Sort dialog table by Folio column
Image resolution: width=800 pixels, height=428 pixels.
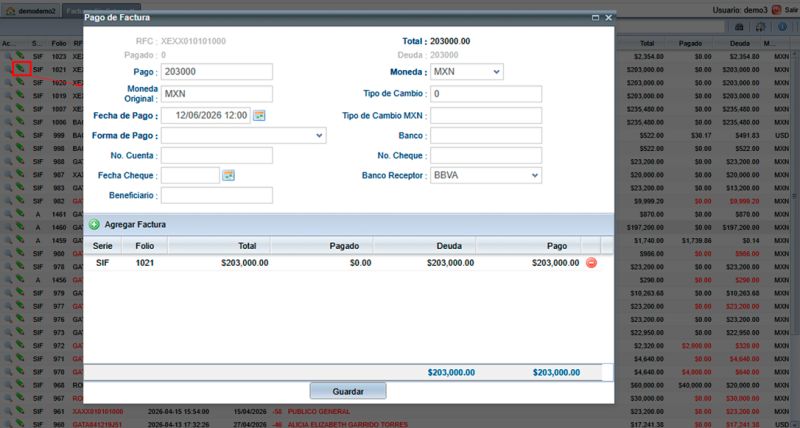tap(144, 246)
